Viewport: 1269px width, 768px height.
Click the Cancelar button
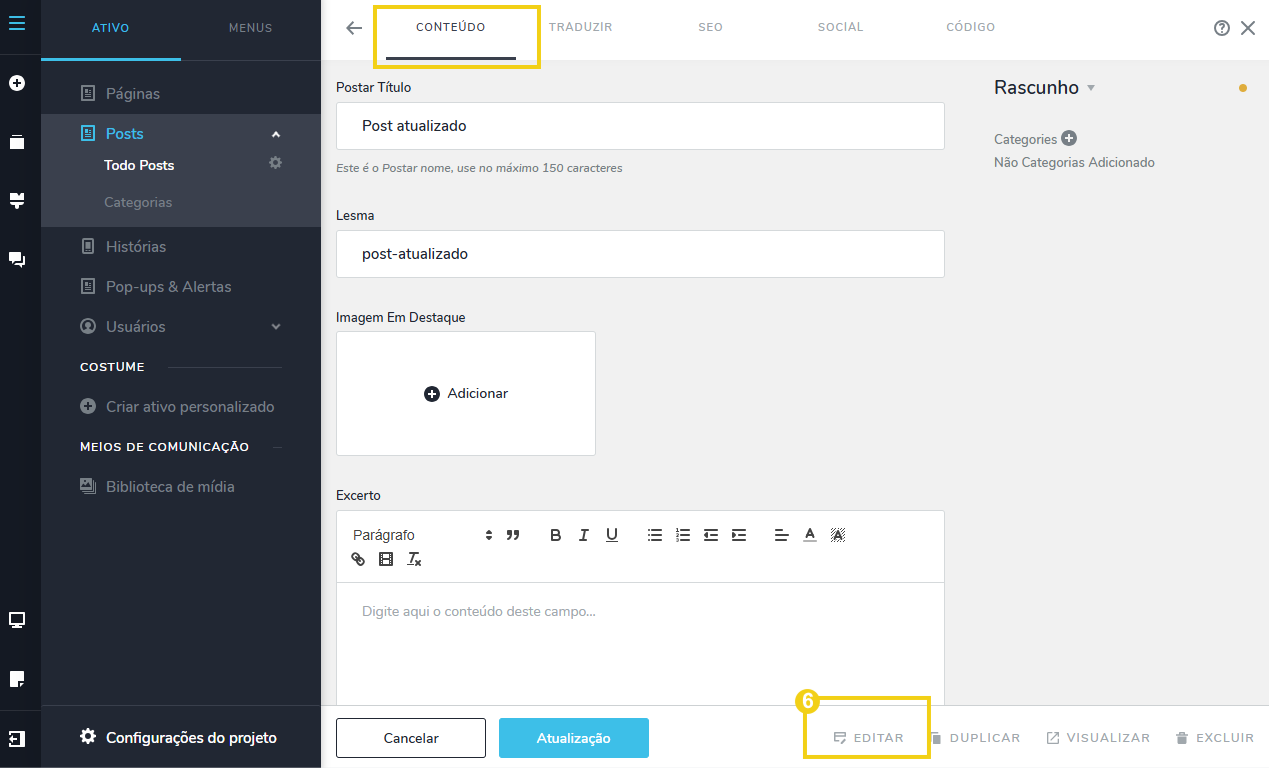(411, 738)
